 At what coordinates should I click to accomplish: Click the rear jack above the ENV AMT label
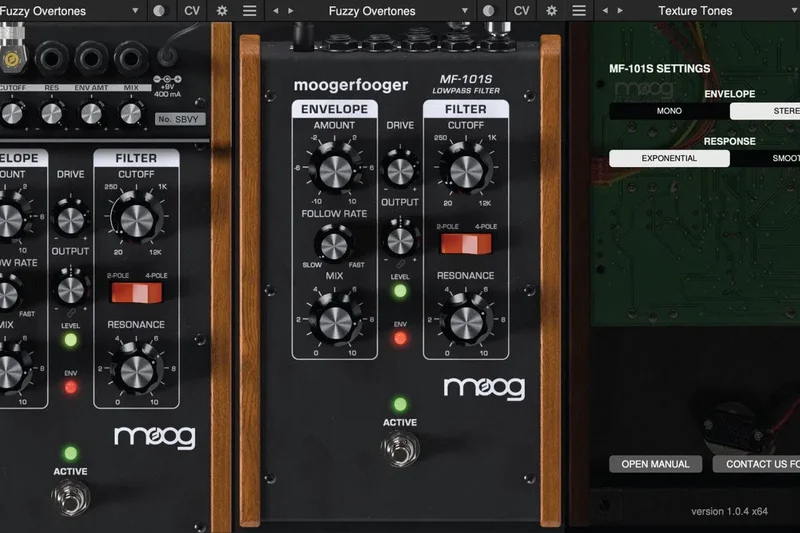[x=91, y=59]
